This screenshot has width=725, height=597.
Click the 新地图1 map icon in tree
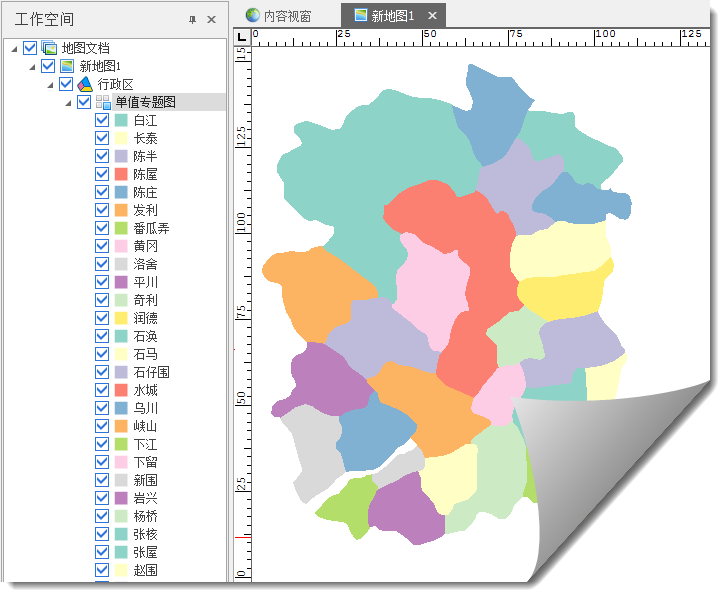pyautogui.click(x=67, y=66)
